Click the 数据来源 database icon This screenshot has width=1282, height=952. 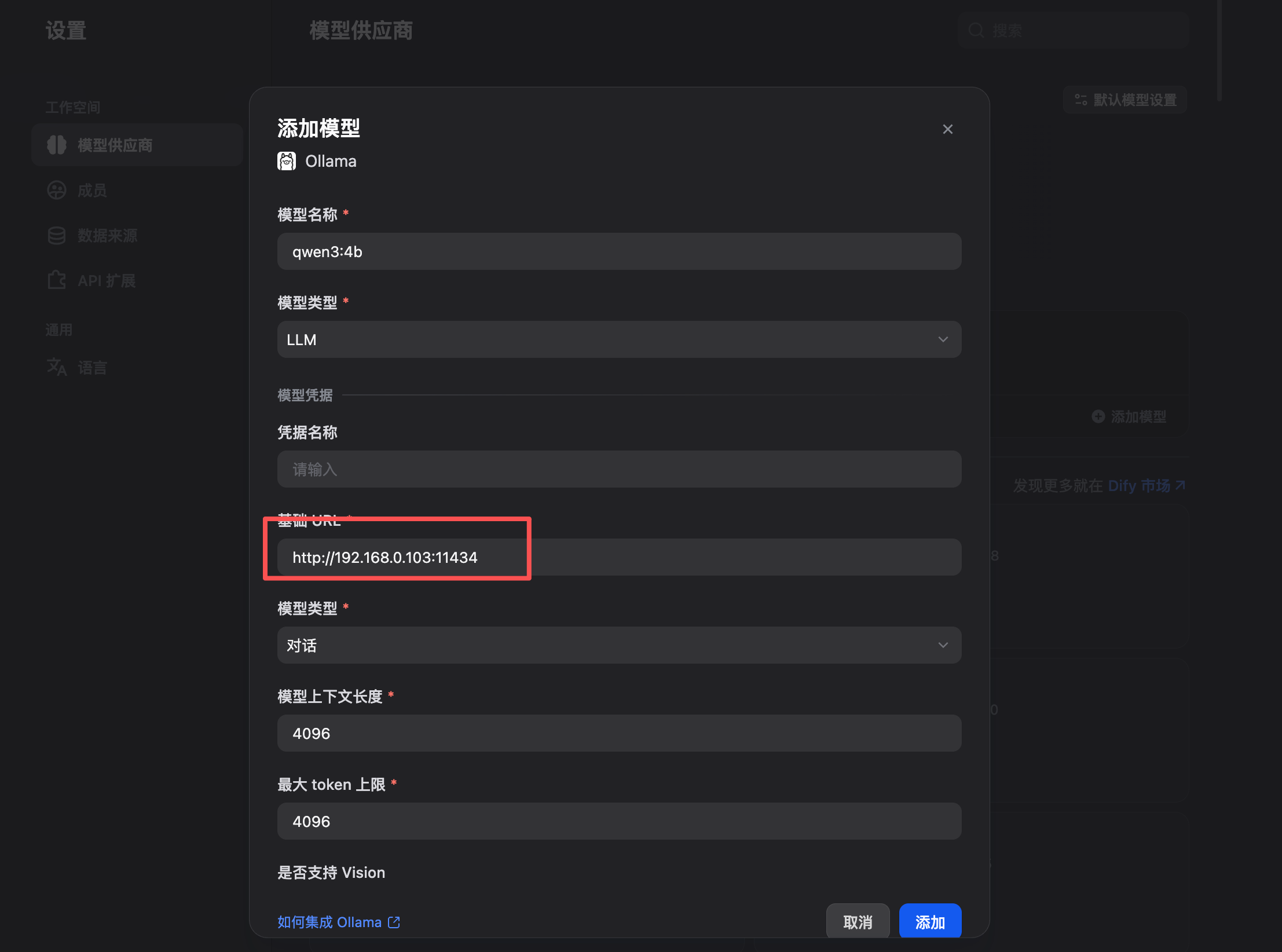click(57, 235)
